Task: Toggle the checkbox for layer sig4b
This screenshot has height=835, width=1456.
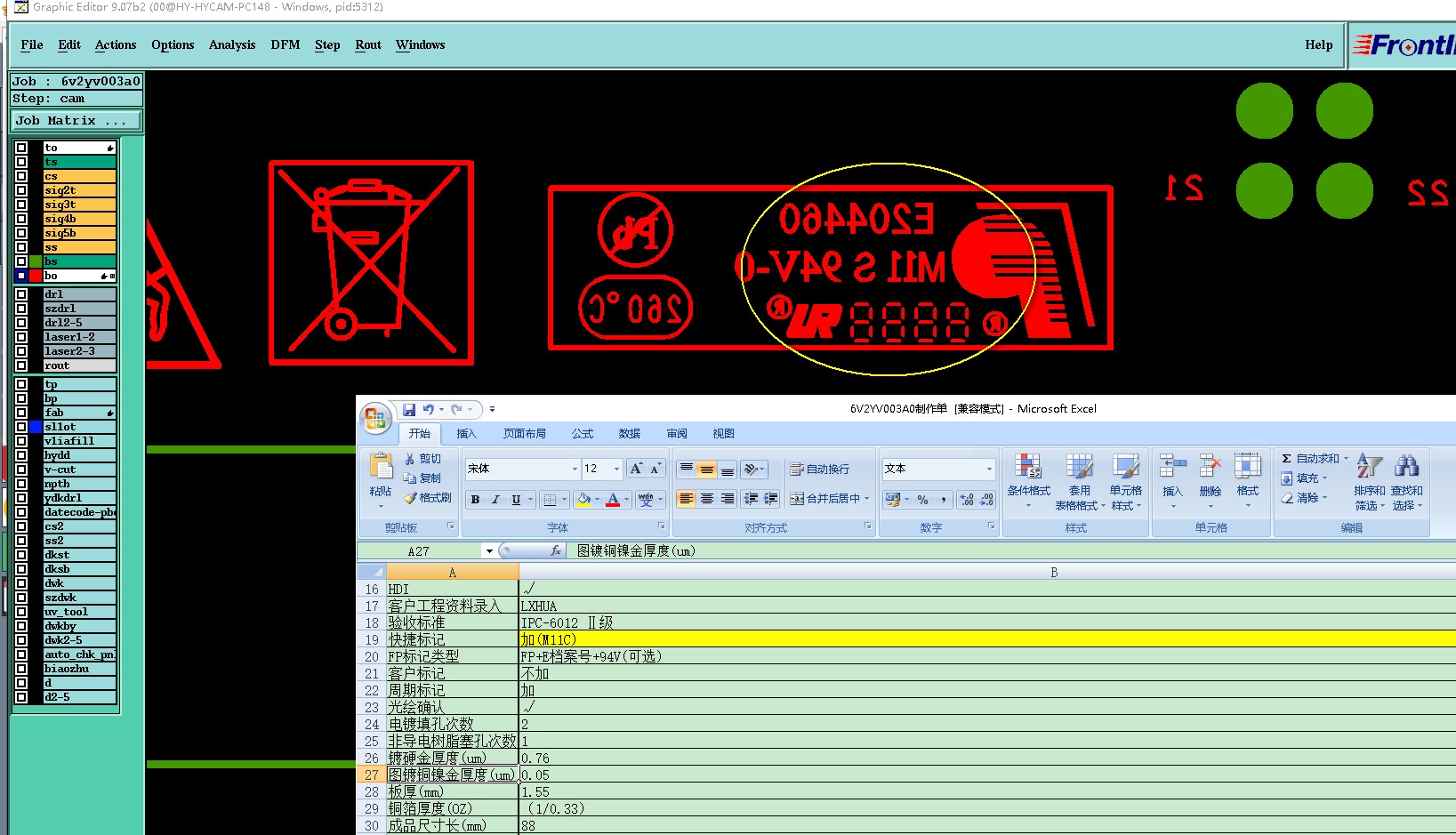Action: pos(21,219)
